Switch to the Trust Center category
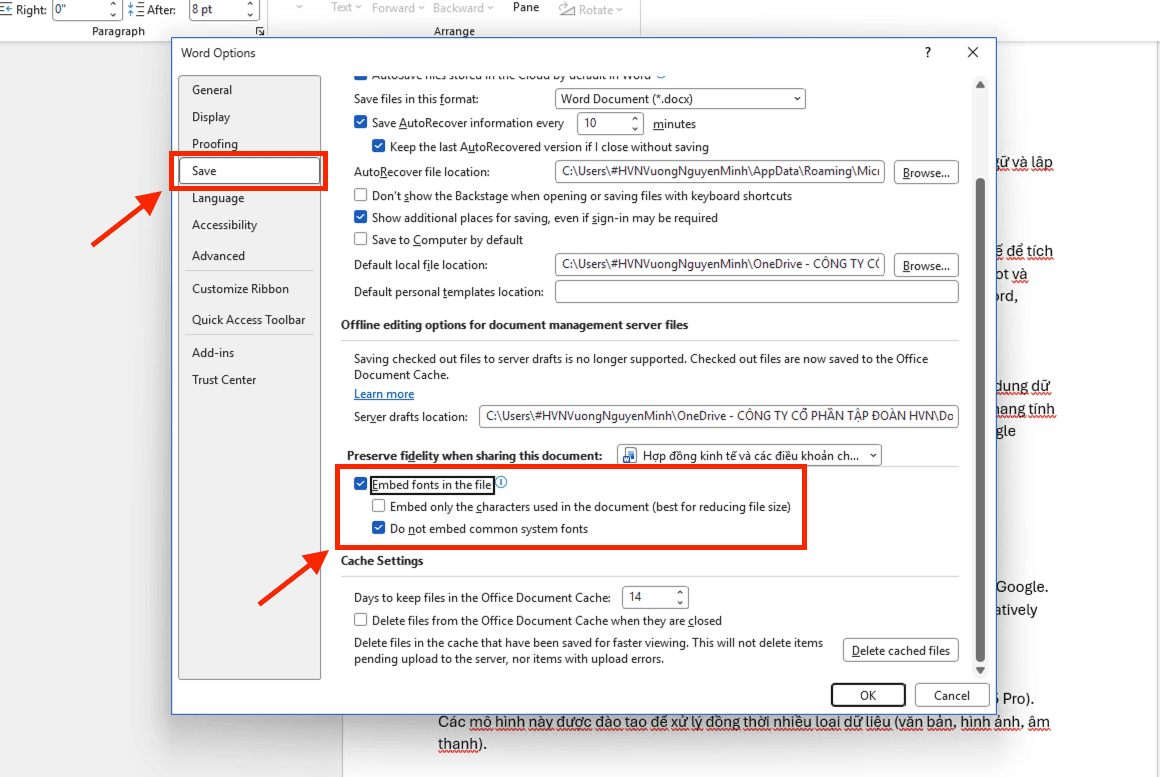The height and width of the screenshot is (777, 1160). 225,379
